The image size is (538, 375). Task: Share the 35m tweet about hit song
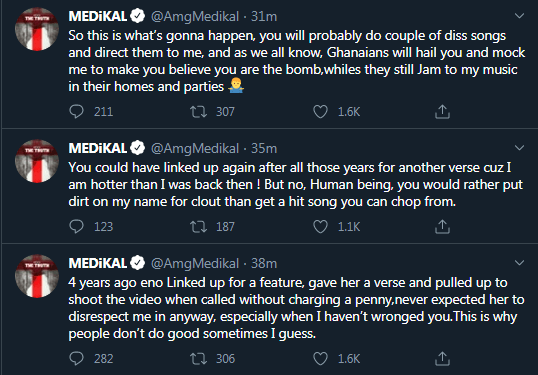[442, 226]
